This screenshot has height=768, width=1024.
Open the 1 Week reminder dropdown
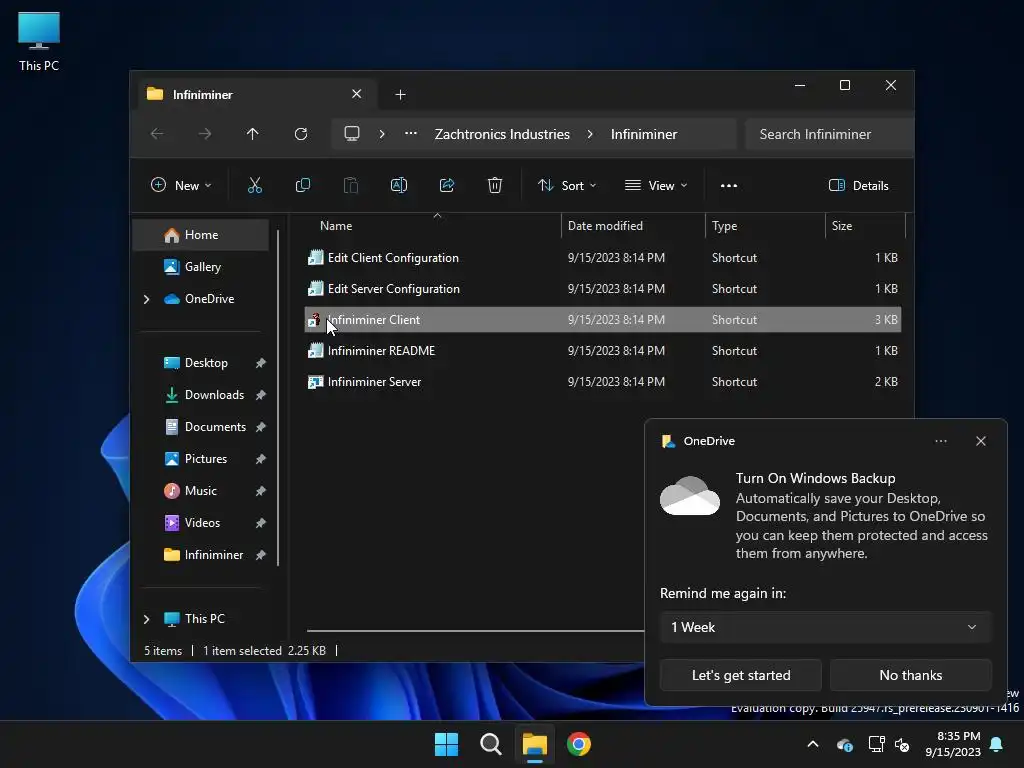pos(825,627)
